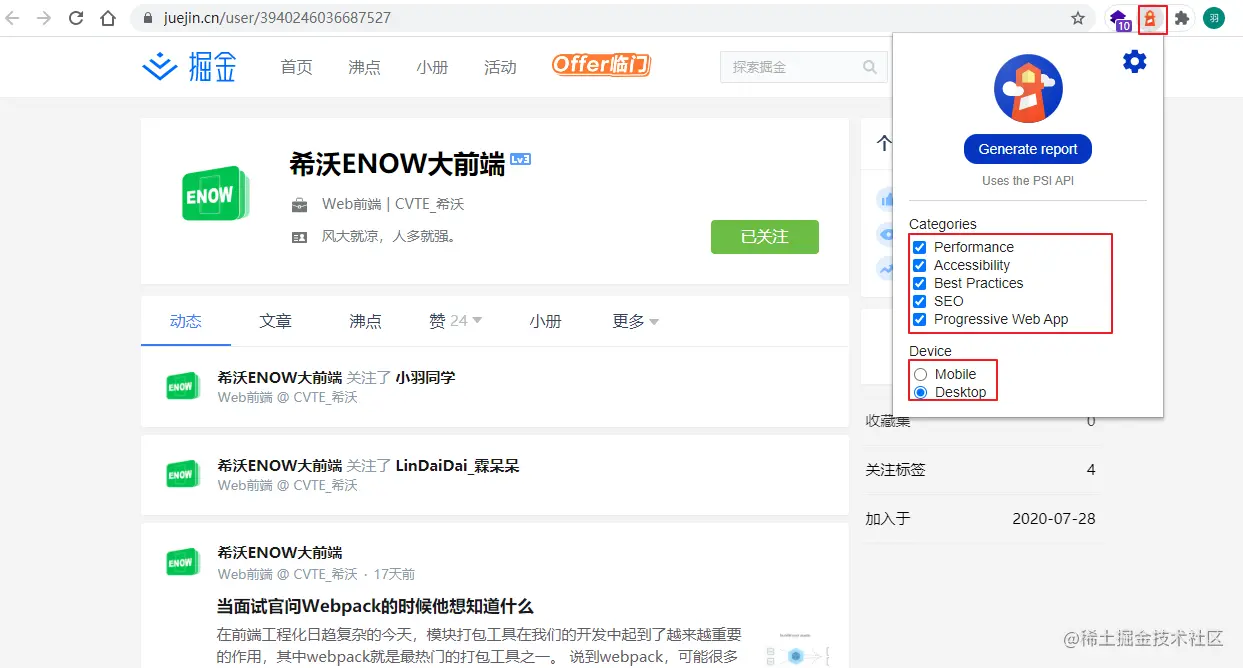Click the briefcase job icon

pyautogui.click(x=299, y=205)
